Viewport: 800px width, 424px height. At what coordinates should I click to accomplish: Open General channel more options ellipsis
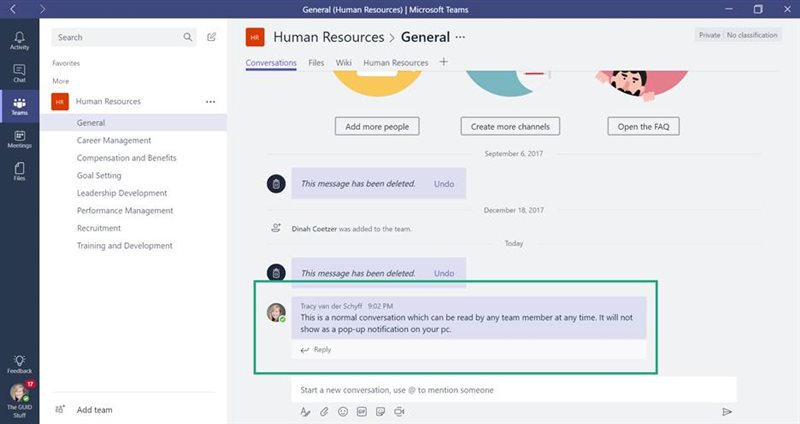point(460,37)
